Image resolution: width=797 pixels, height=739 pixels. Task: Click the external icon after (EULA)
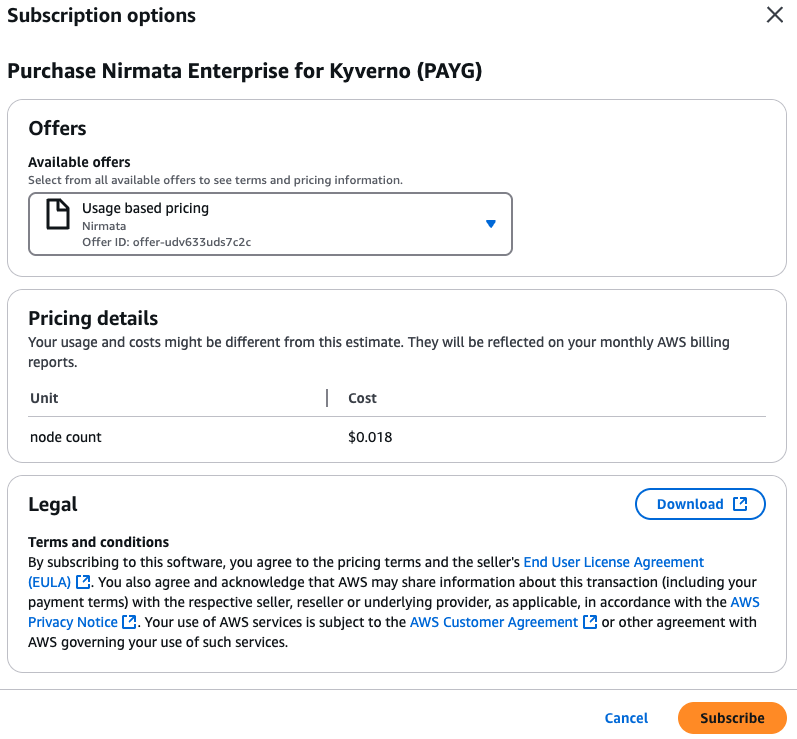coord(83,582)
